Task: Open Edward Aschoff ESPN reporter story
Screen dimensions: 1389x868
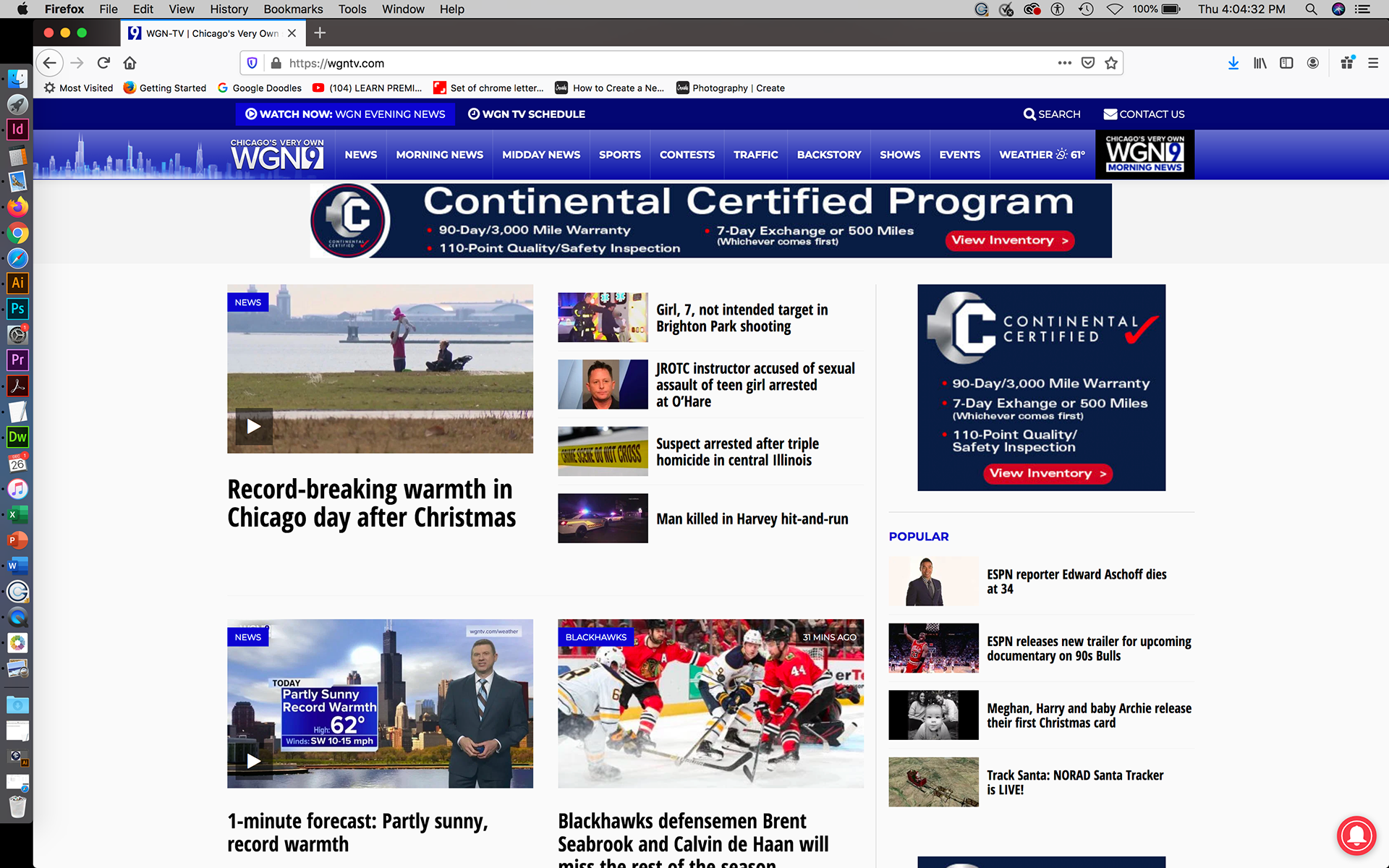Action: click(1076, 582)
